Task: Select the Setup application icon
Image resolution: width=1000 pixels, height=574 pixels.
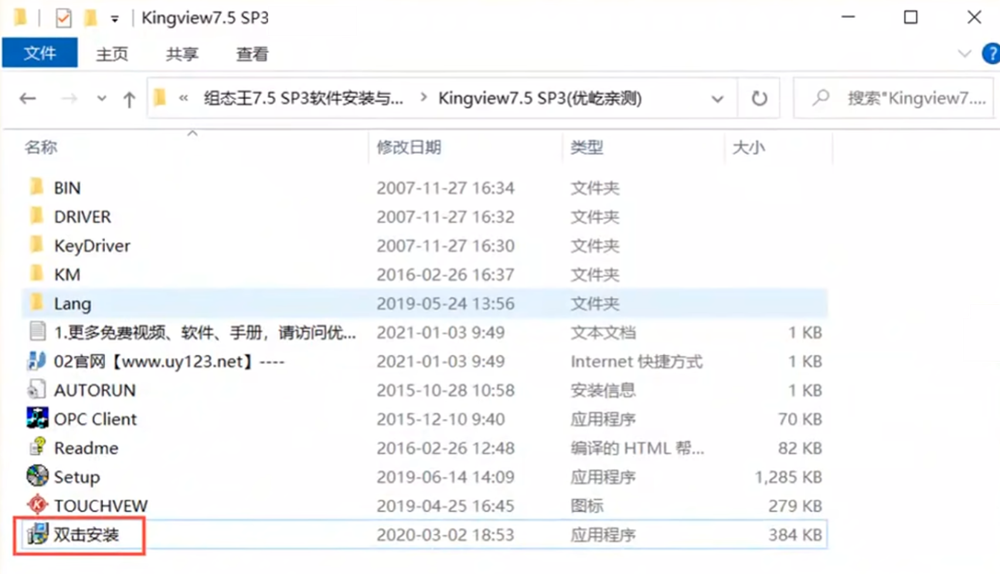Action: click(x=37, y=476)
